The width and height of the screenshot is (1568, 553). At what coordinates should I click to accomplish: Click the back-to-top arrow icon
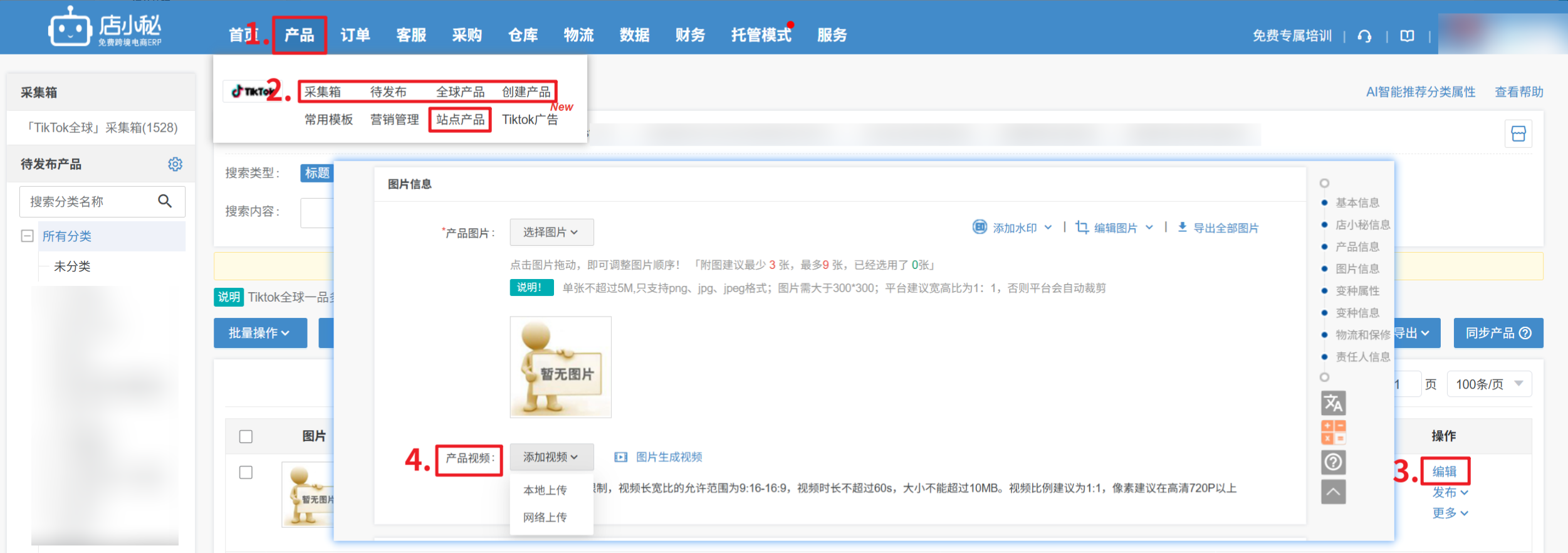click(1333, 492)
